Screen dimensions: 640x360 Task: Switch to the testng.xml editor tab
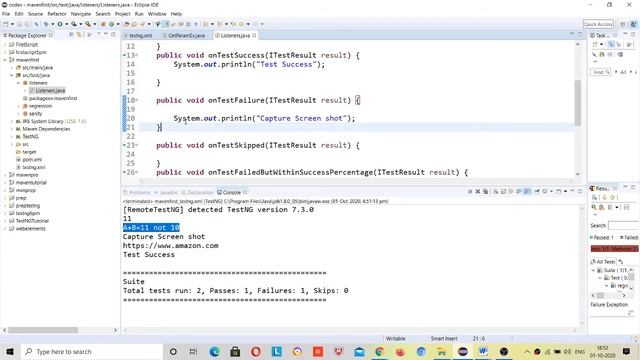(x=140, y=36)
